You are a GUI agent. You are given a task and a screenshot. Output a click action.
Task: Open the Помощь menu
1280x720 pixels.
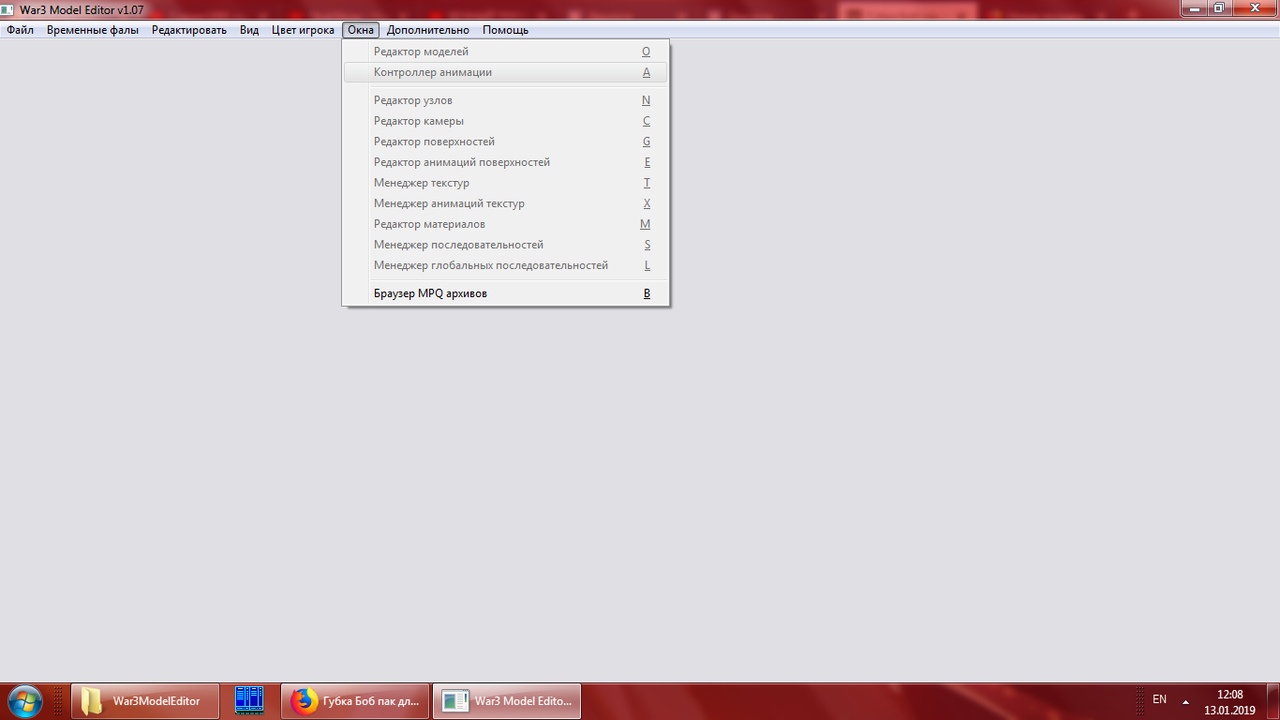[505, 30]
